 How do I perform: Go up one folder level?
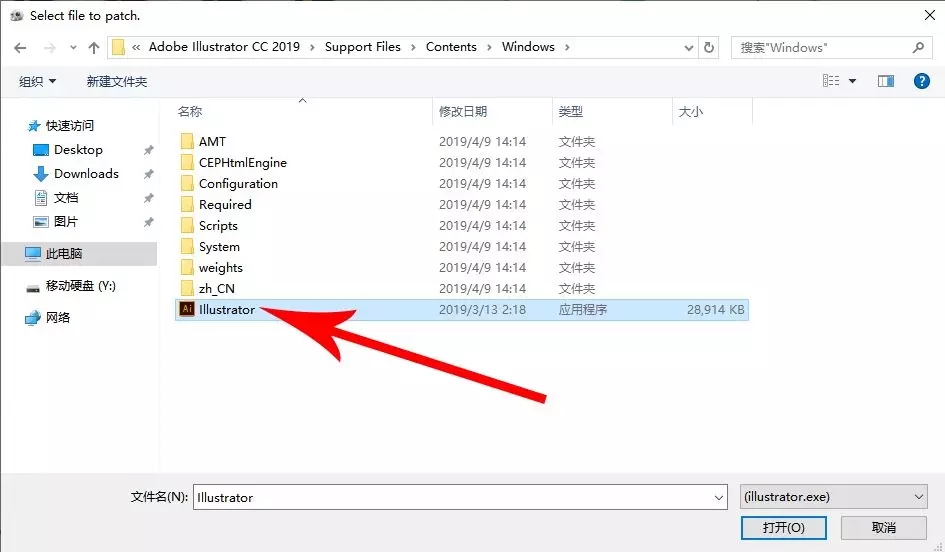coord(93,48)
